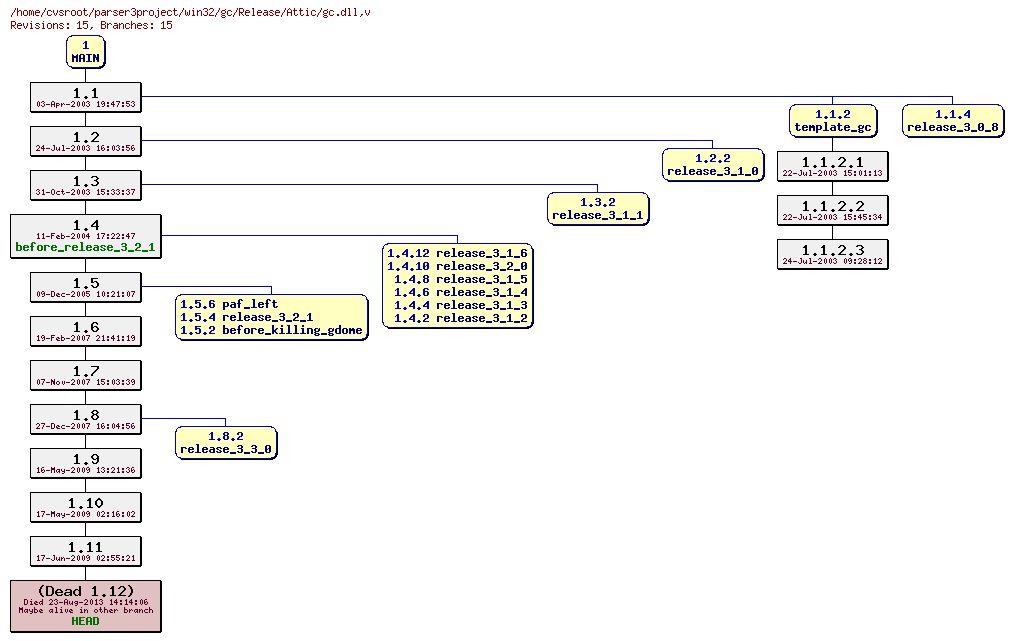Open revision 1.5 dated 09-Dec-2005
The height and width of the screenshot is (641, 1013).
point(85,288)
